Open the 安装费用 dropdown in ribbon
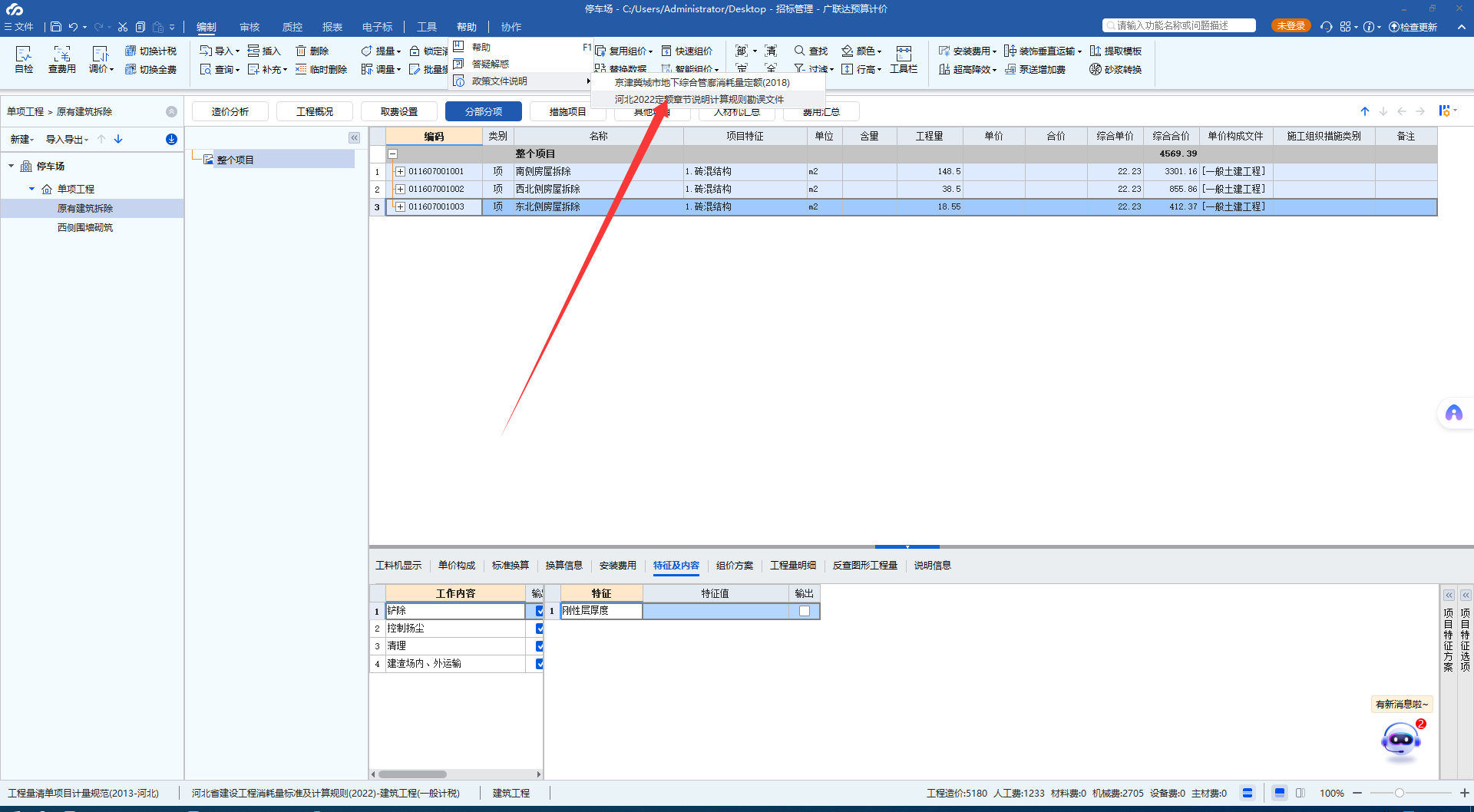1474x812 pixels. (967, 51)
